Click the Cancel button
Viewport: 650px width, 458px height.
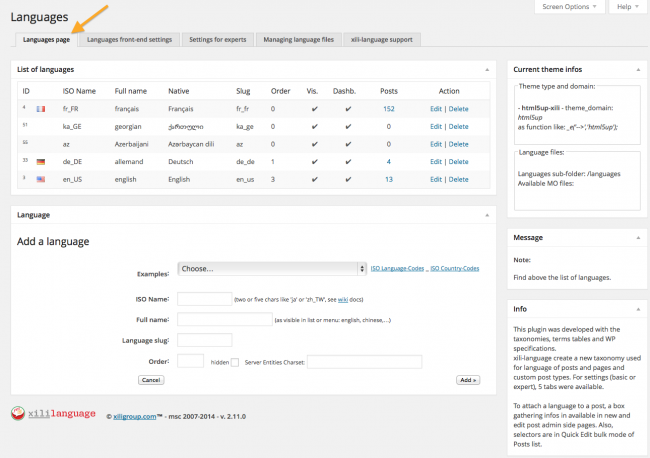click(x=151, y=380)
